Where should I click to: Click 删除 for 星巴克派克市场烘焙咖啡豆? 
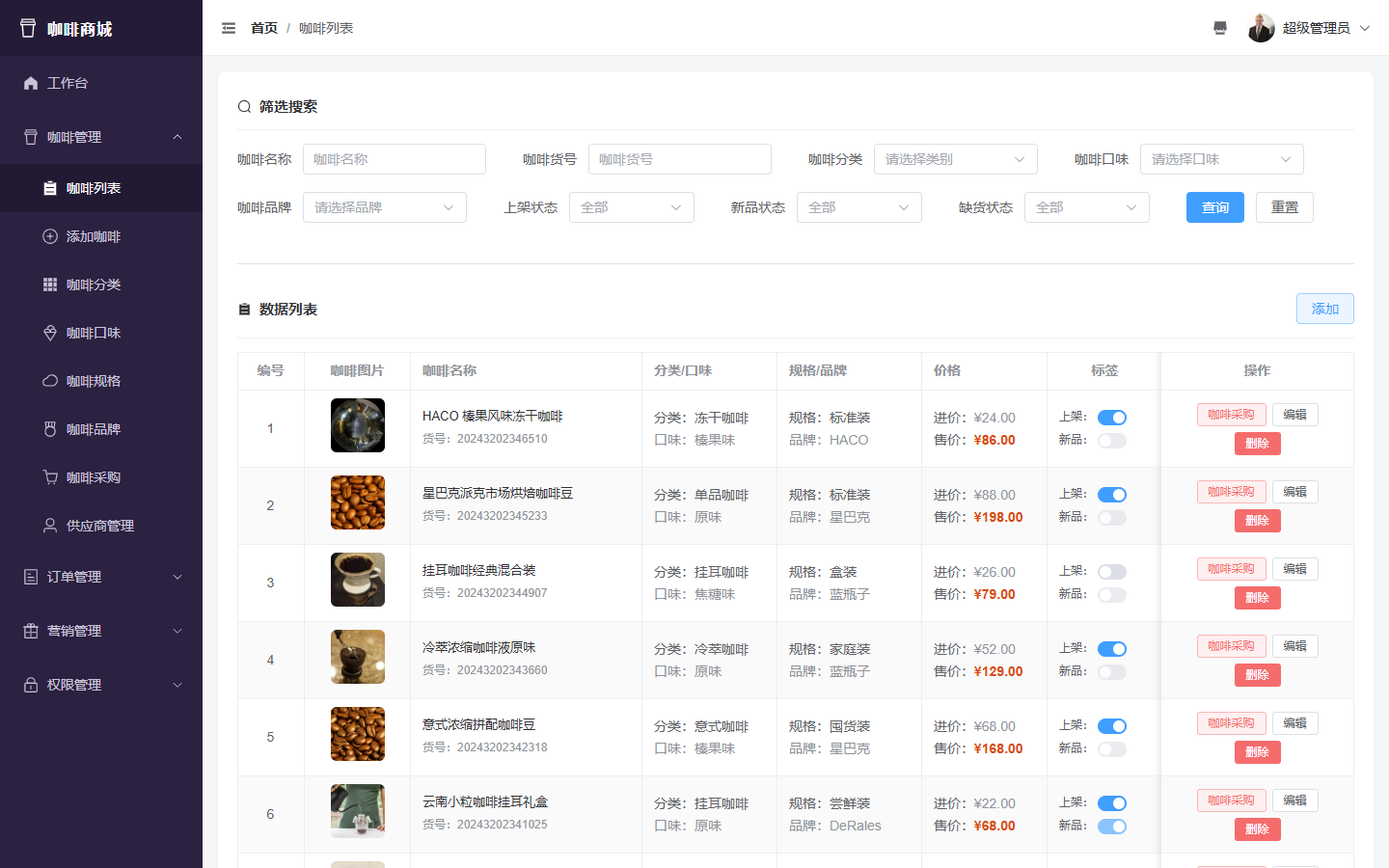click(1258, 521)
